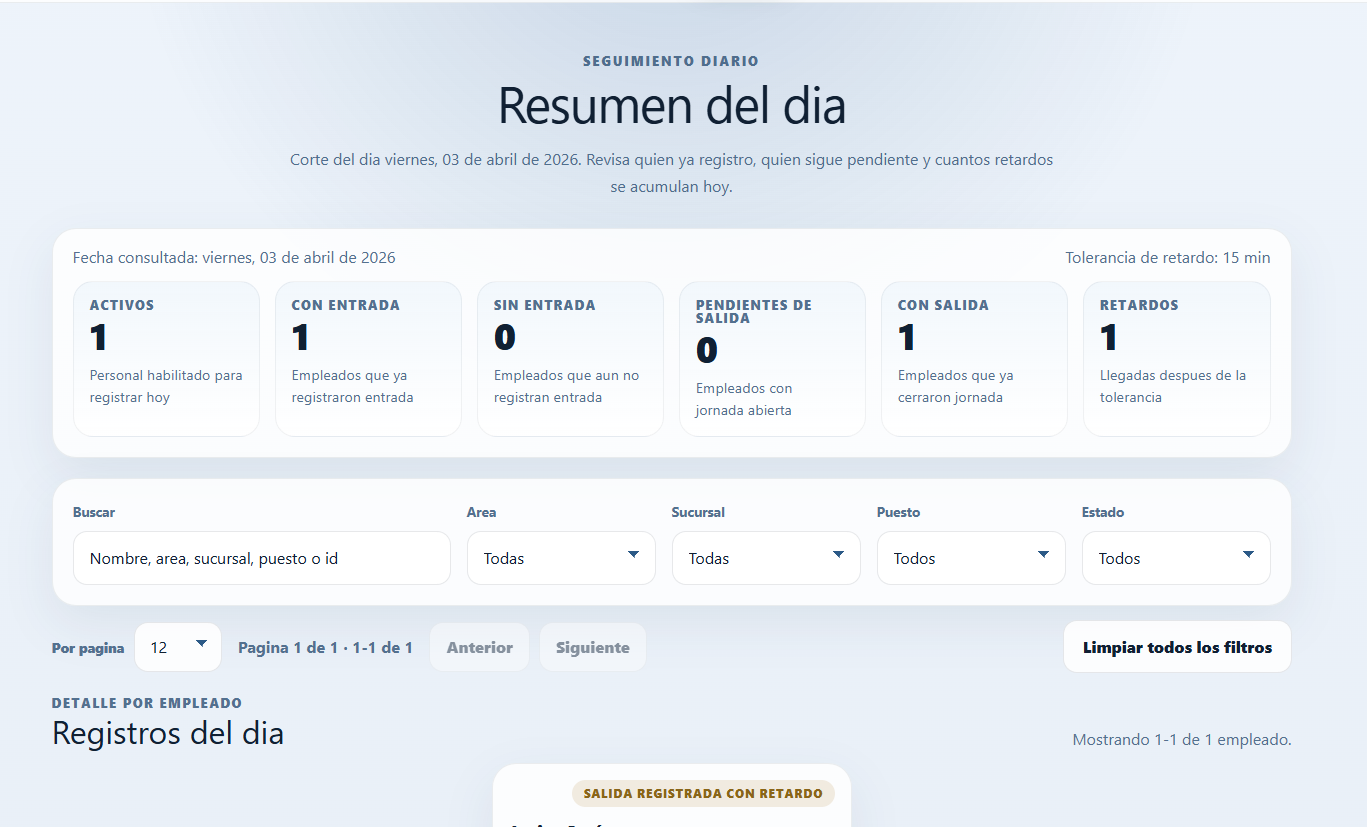Image resolution: width=1367 pixels, height=827 pixels.
Task: Expand the Sucursal selector showing Todas
Action: point(765,557)
